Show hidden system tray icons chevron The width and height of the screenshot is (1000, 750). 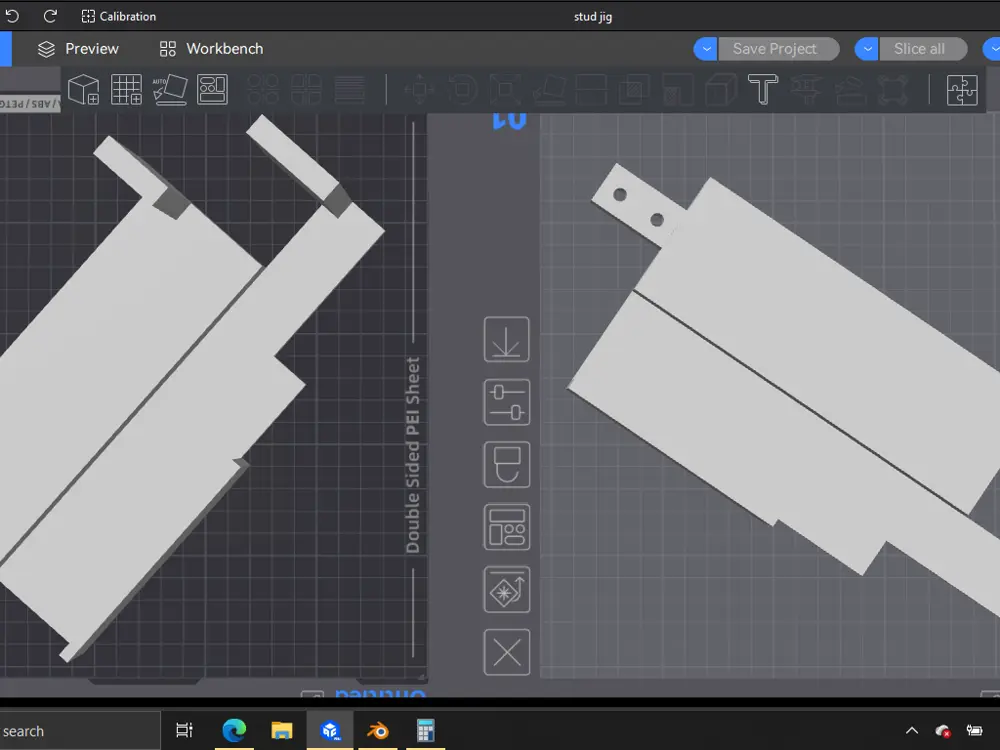click(x=912, y=731)
